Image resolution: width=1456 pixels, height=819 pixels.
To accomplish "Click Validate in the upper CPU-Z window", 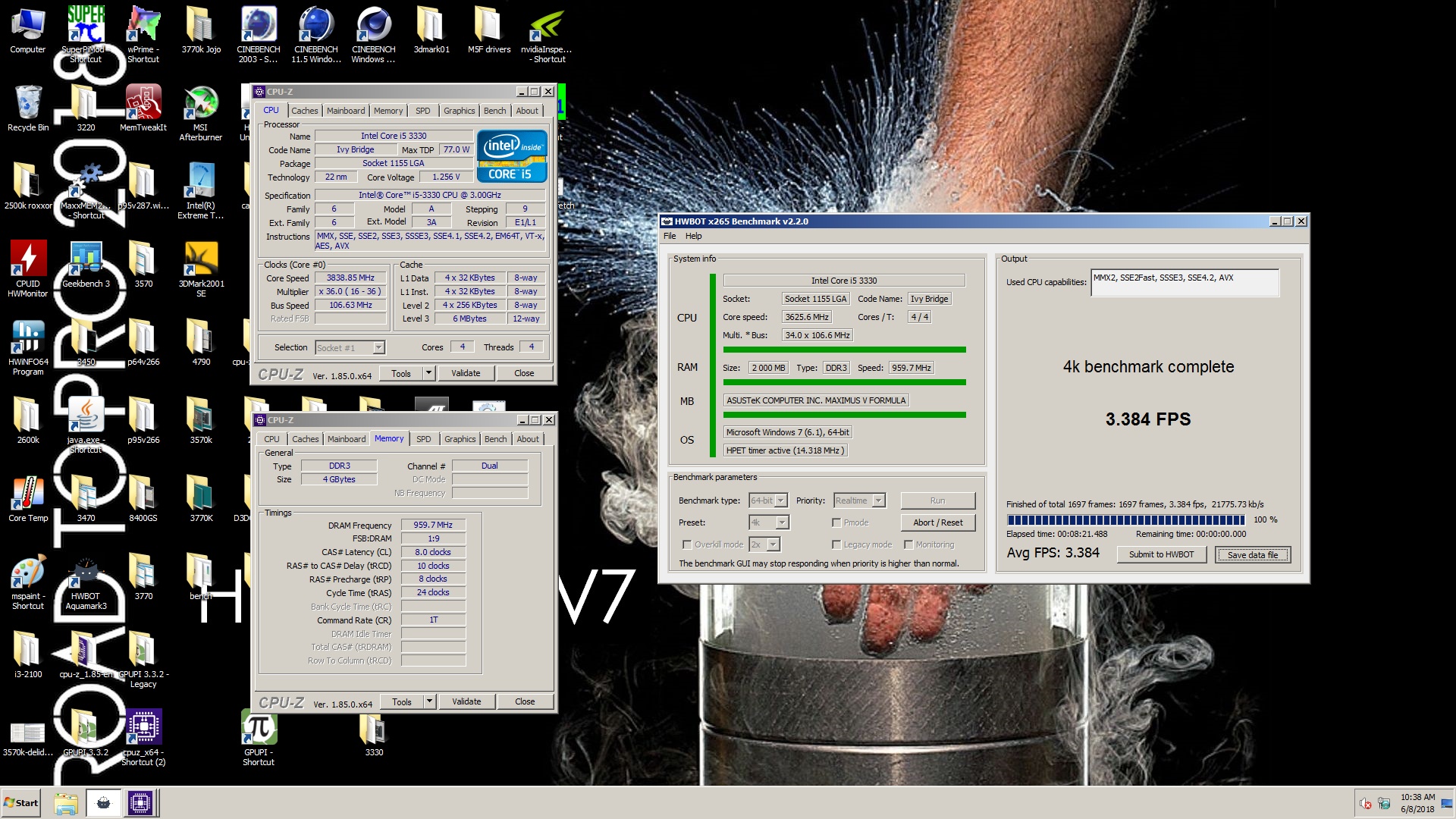I will pos(466,373).
